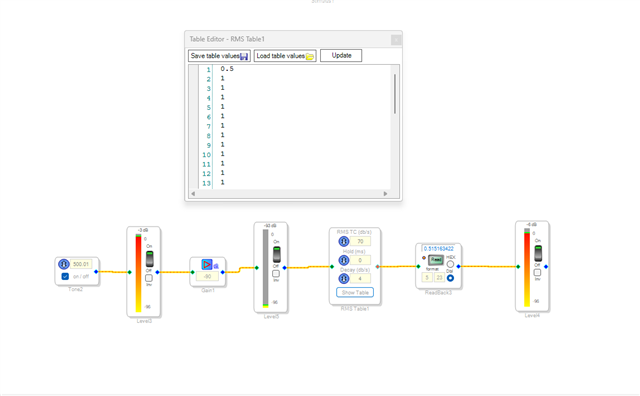Click the Hold (ms) spinner knob icon
The image size is (640, 396).
(x=344, y=260)
